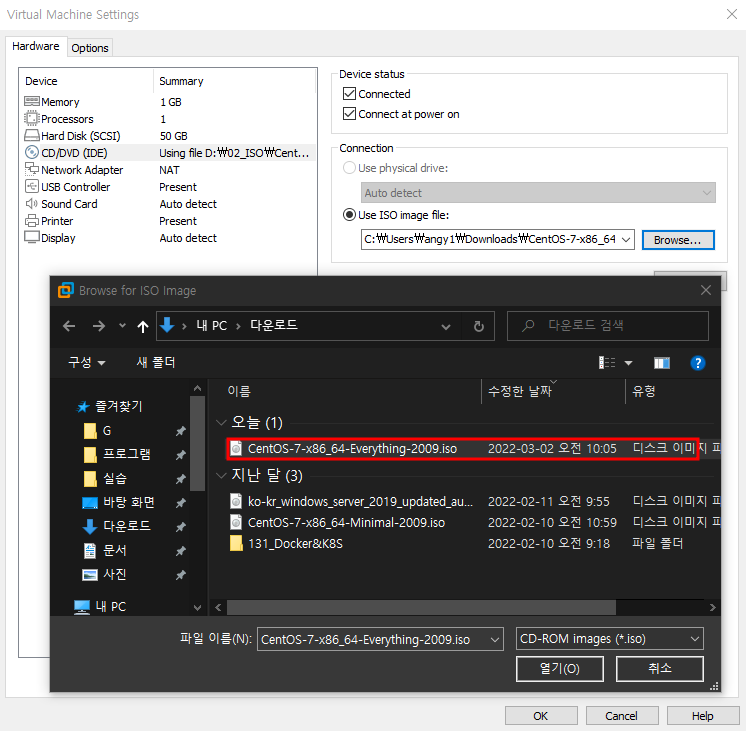Click the search magnifier icon
The image size is (746, 731).
coord(528,326)
